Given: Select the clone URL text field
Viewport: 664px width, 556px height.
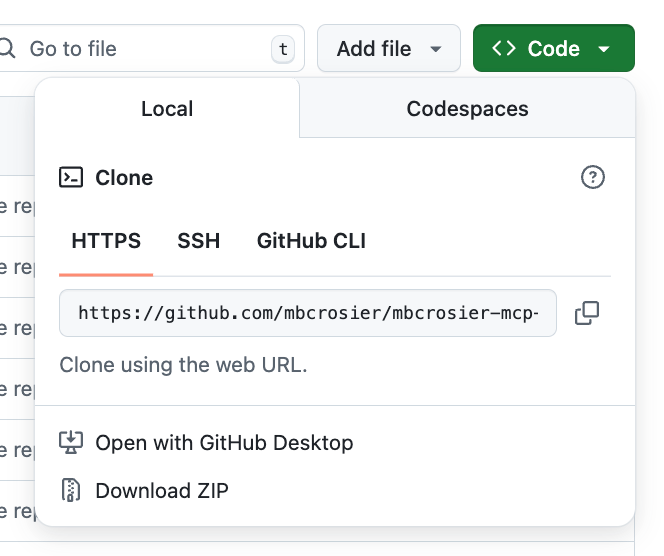Looking at the screenshot, I should click(308, 313).
